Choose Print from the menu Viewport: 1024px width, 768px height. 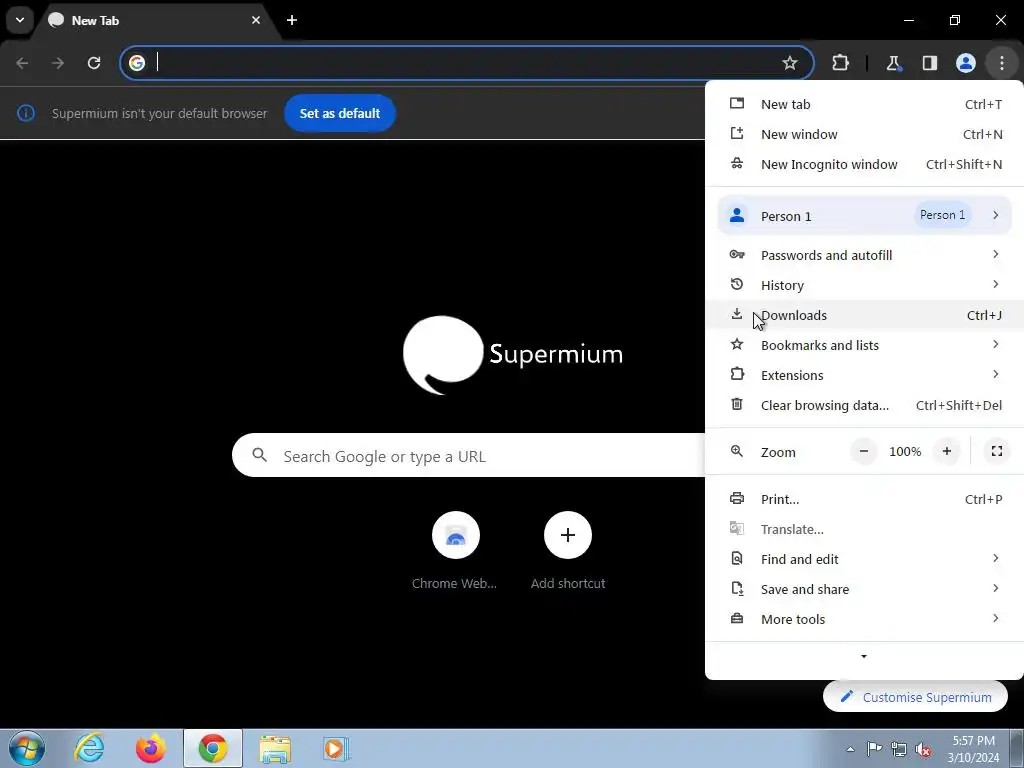(865, 500)
